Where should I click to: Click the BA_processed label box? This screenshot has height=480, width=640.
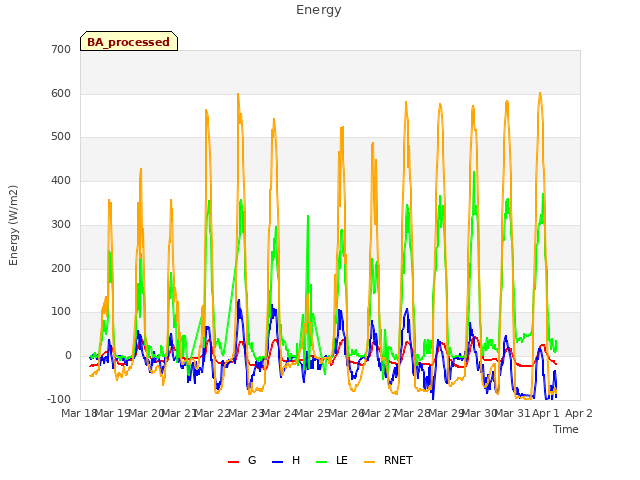point(129,41)
